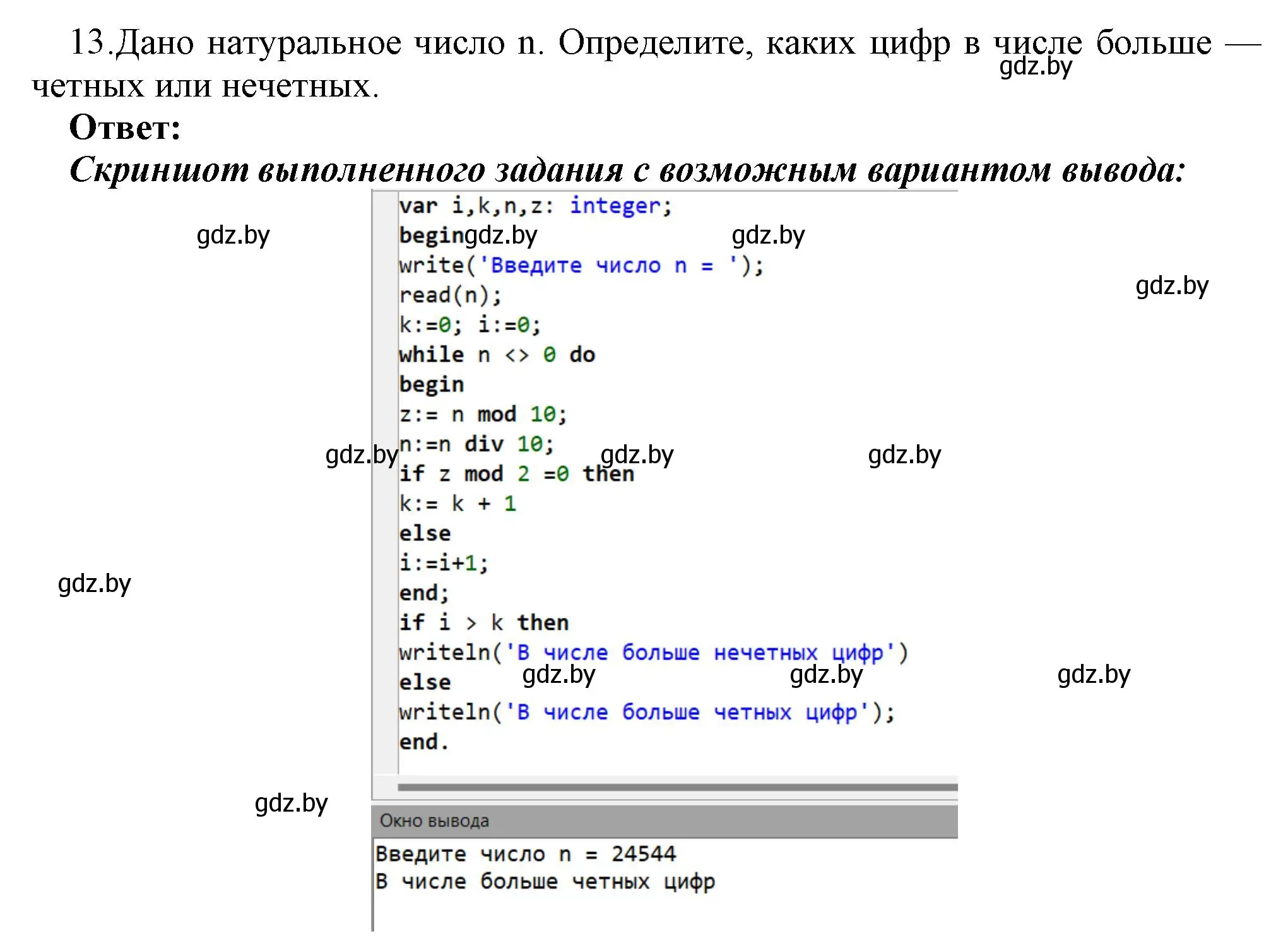Click the 'var i,k,n,z: integer;' code line

[x=536, y=206]
